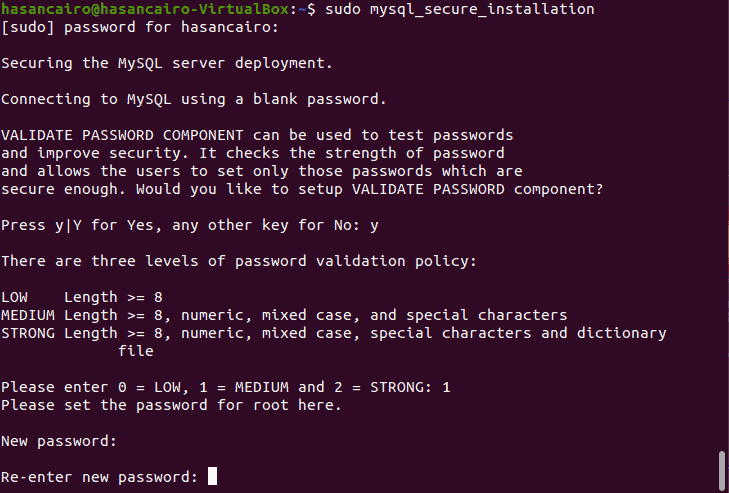Click the blinking cursor block after Re-enter prompt
The width and height of the screenshot is (729, 493).
coord(212,476)
